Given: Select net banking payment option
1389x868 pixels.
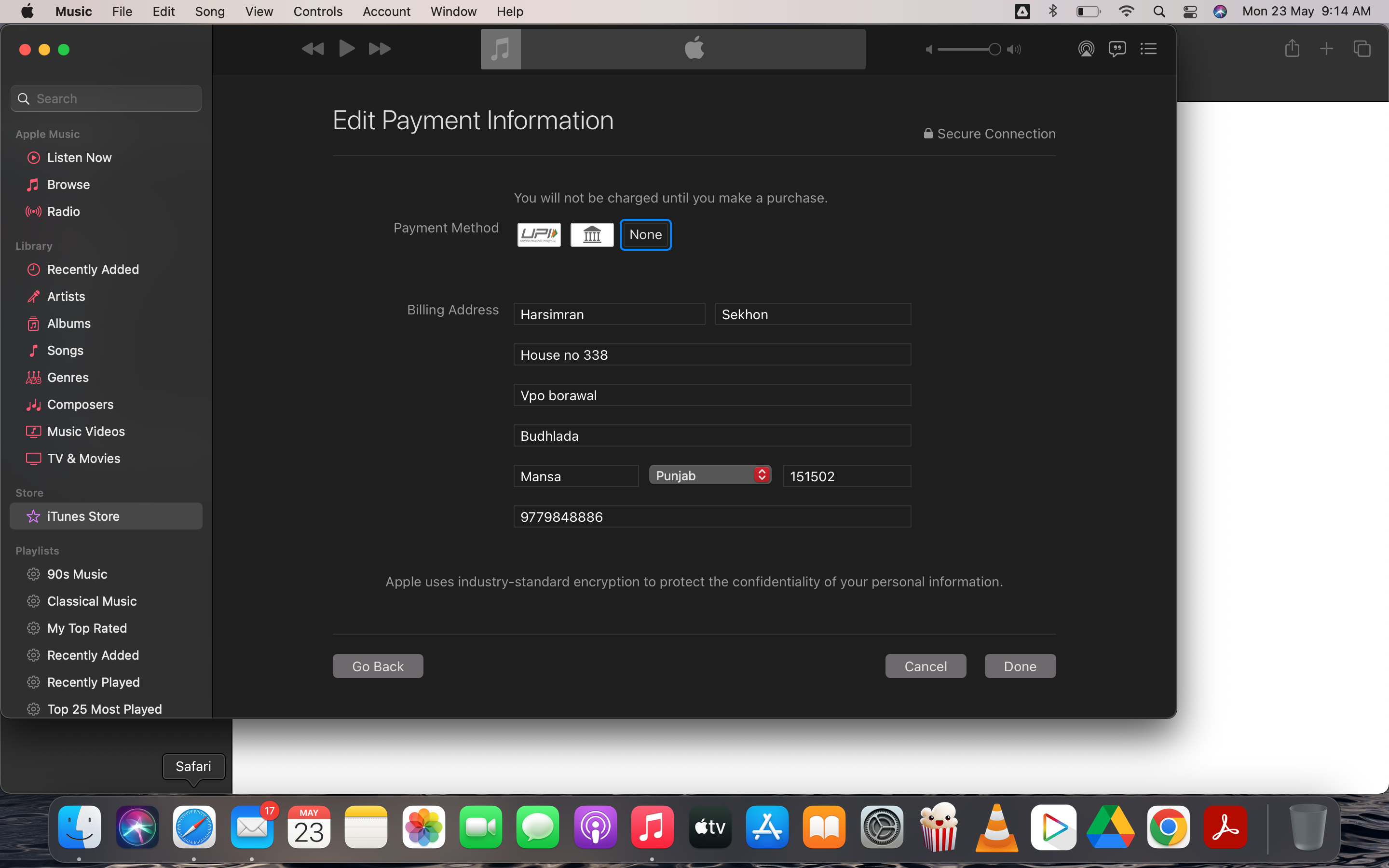Looking at the screenshot, I should (592, 234).
